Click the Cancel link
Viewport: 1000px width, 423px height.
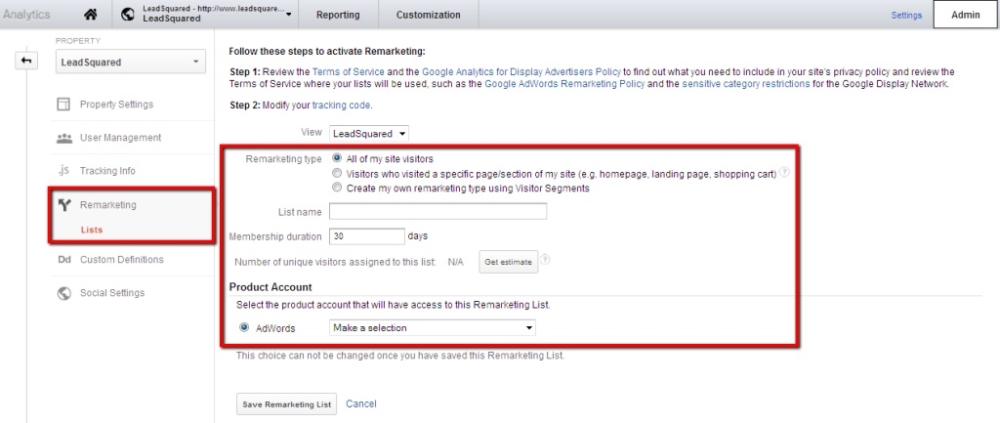click(361, 404)
